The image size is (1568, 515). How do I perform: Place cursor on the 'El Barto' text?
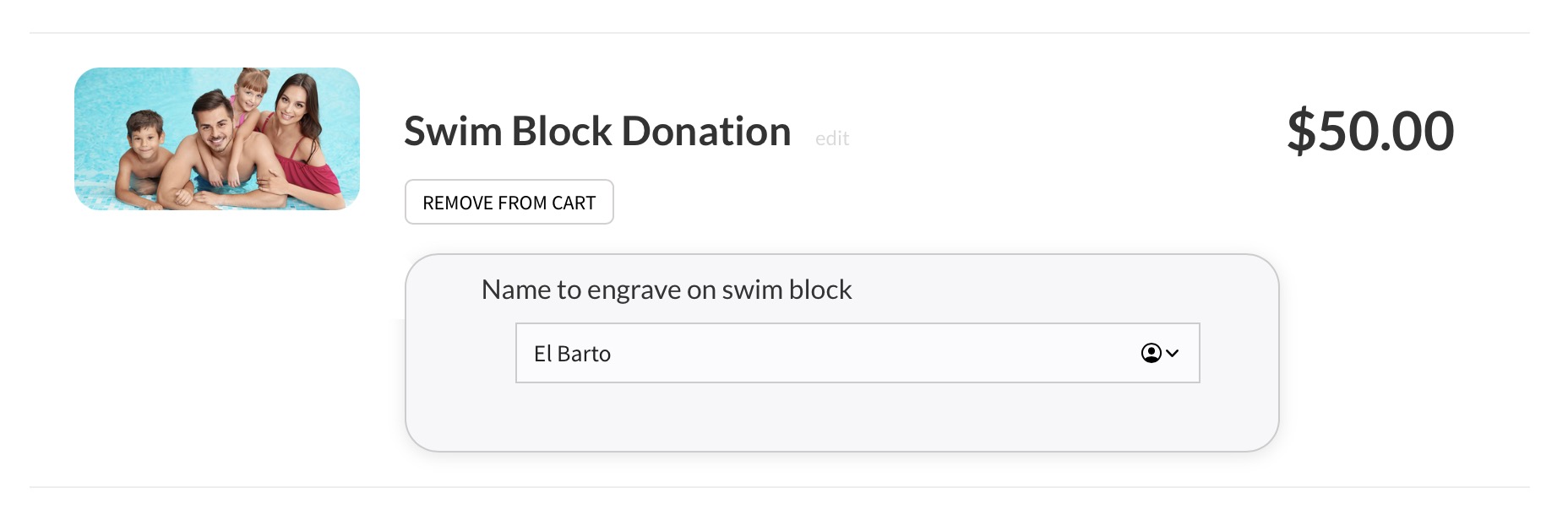click(572, 354)
